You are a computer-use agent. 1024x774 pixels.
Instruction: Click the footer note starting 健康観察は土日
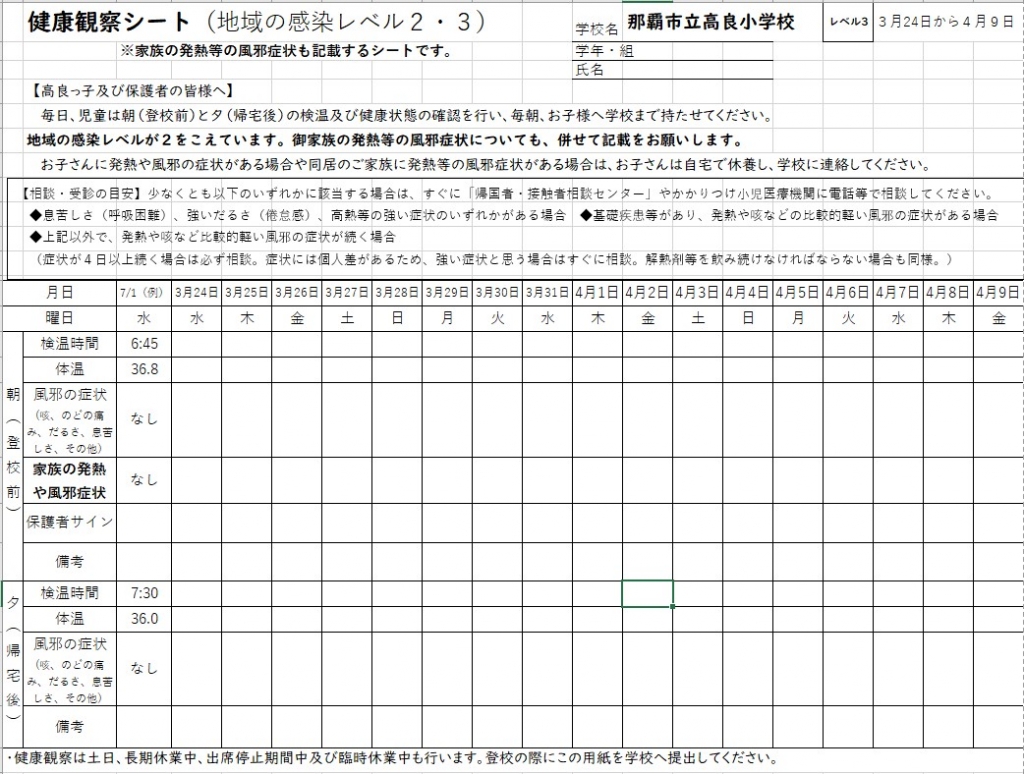pyautogui.click(x=392, y=758)
